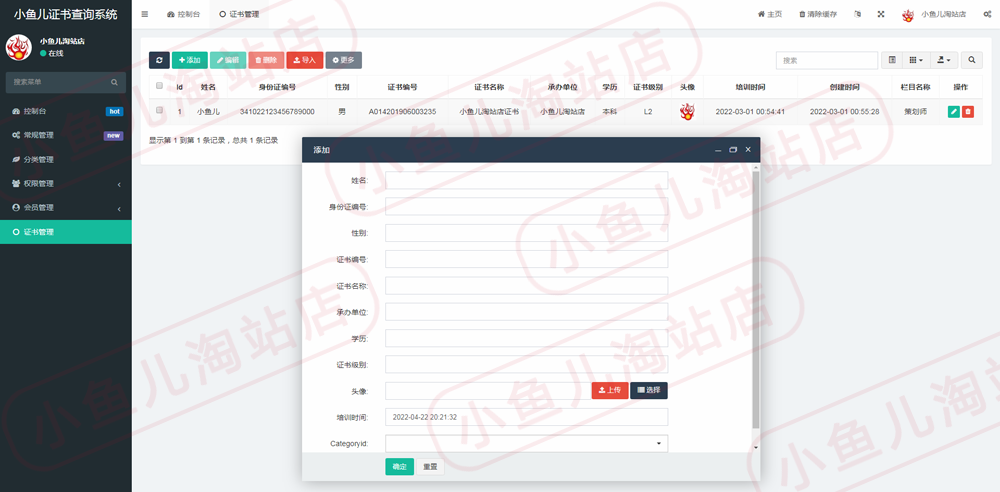The width and height of the screenshot is (1000, 492).
Task: Click the red delete icon in row 1
Action: click(968, 112)
